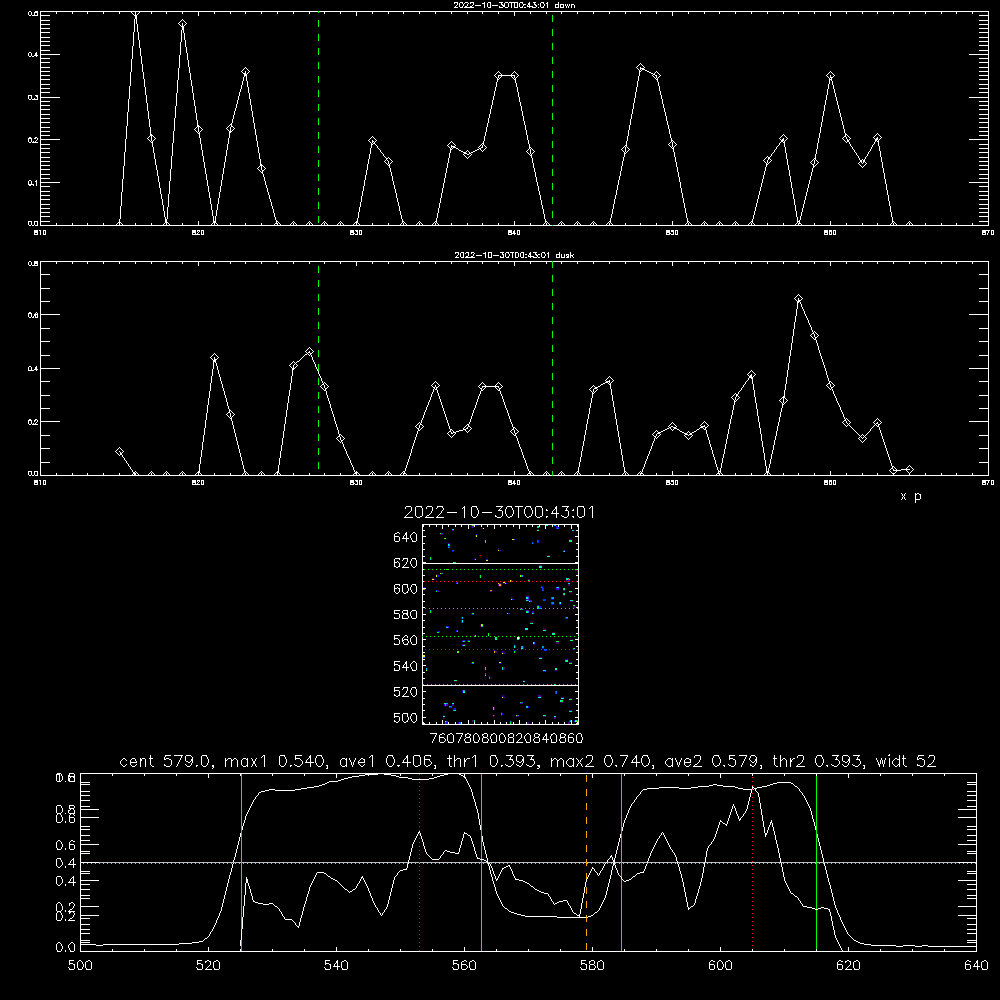Click the 'ave2 0.579' value in the stats line
Viewport: 1000px width, 1000px height.
tap(711, 761)
